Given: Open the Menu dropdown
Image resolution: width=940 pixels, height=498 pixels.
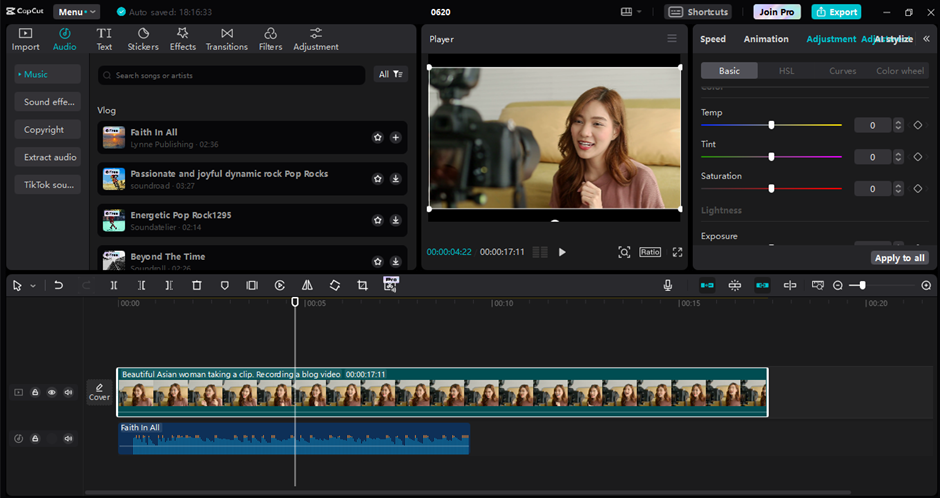Looking at the screenshot, I should pos(76,12).
